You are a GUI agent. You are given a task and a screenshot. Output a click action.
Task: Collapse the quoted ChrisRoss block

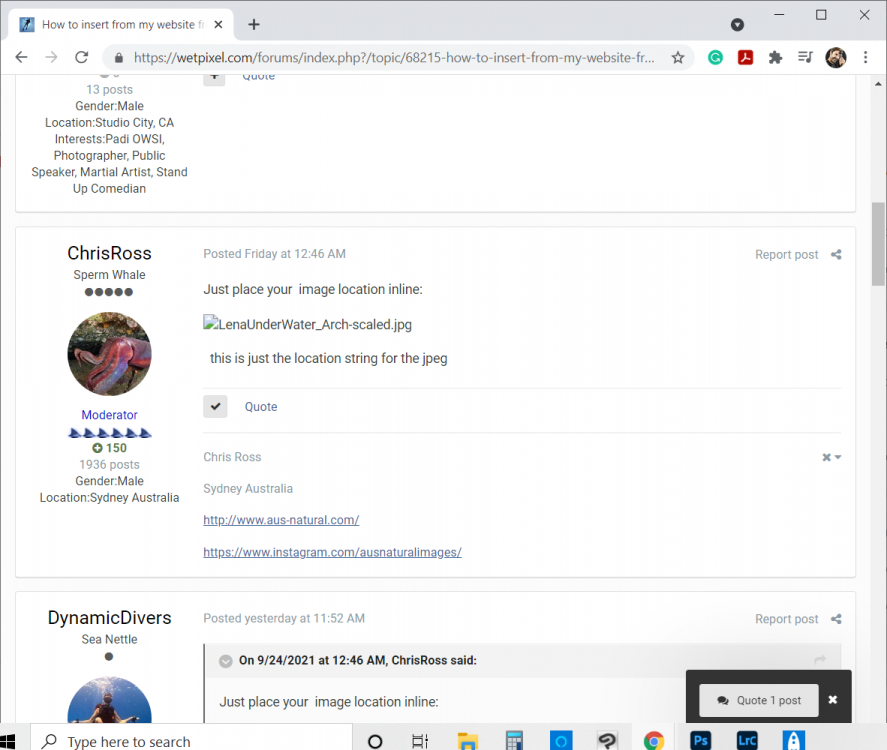(226, 661)
